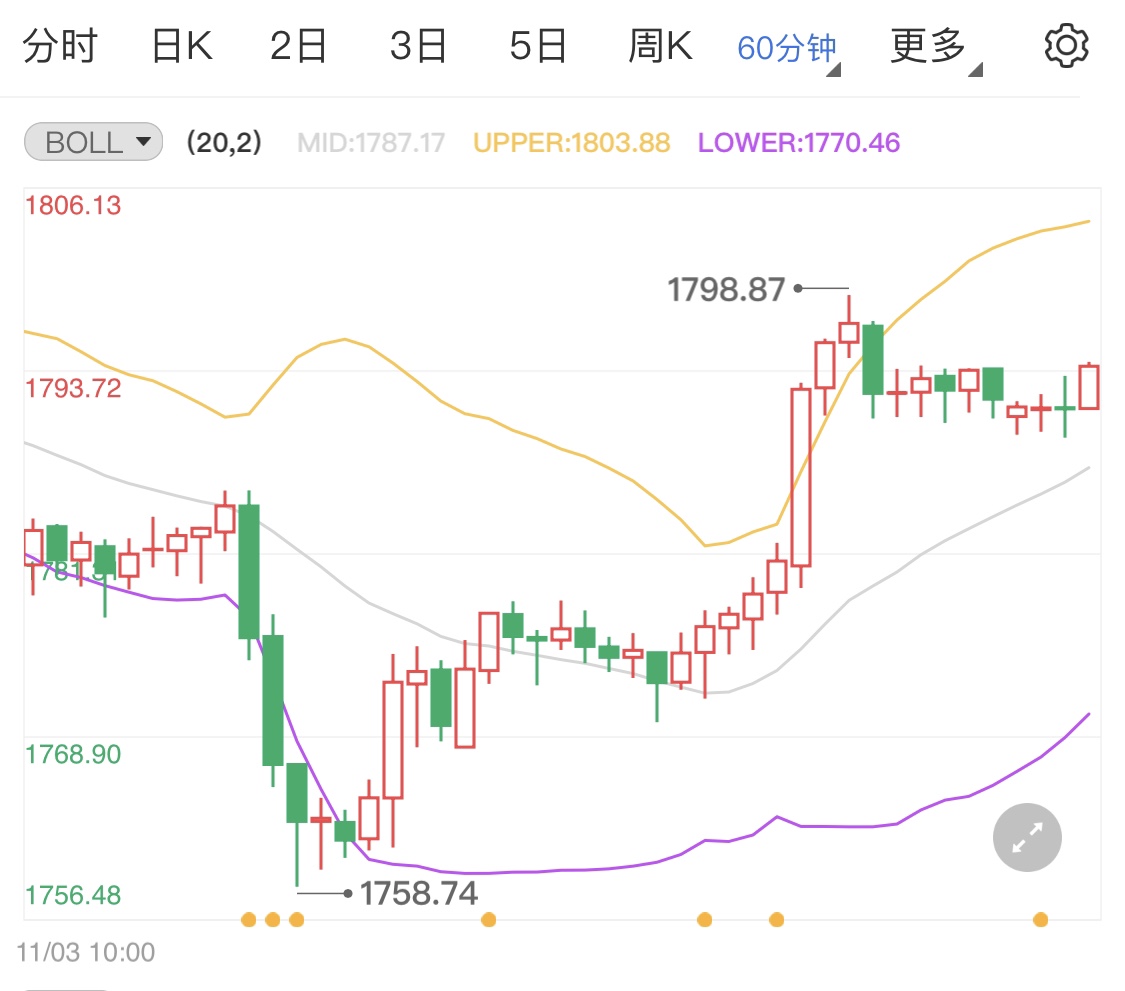Click the 1793.72 axis price label
1125x991 pixels.
(x=73, y=389)
